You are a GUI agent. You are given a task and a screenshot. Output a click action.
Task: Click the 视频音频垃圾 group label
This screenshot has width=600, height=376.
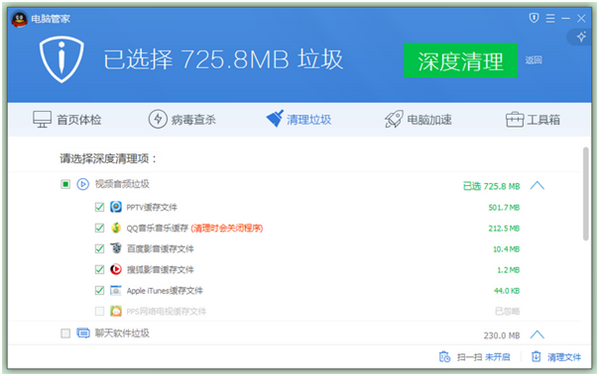[x=122, y=184]
